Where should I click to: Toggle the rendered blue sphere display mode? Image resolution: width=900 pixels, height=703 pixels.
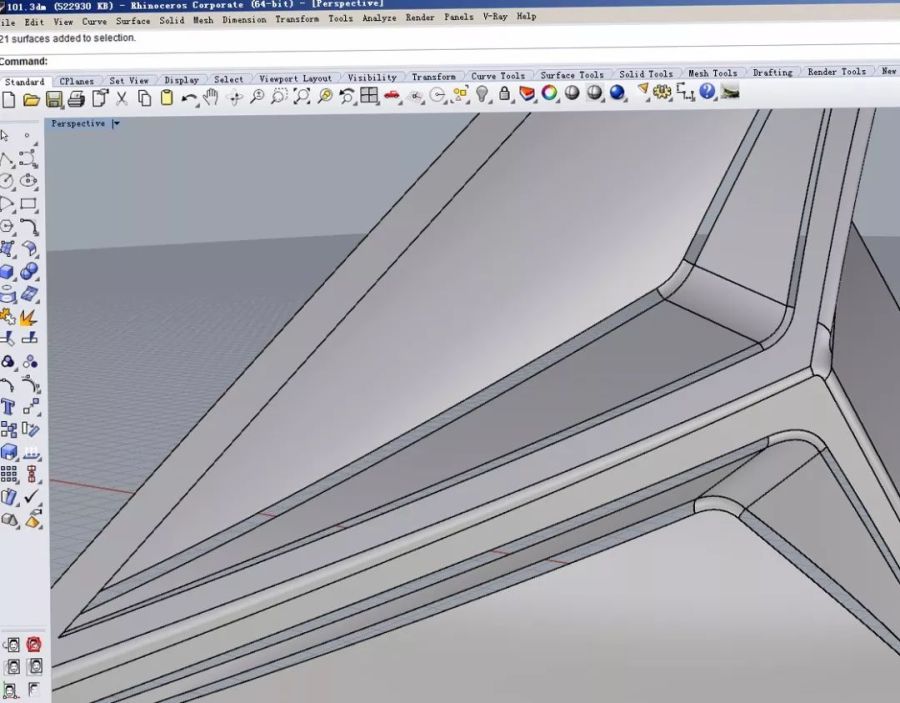coord(617,92)
